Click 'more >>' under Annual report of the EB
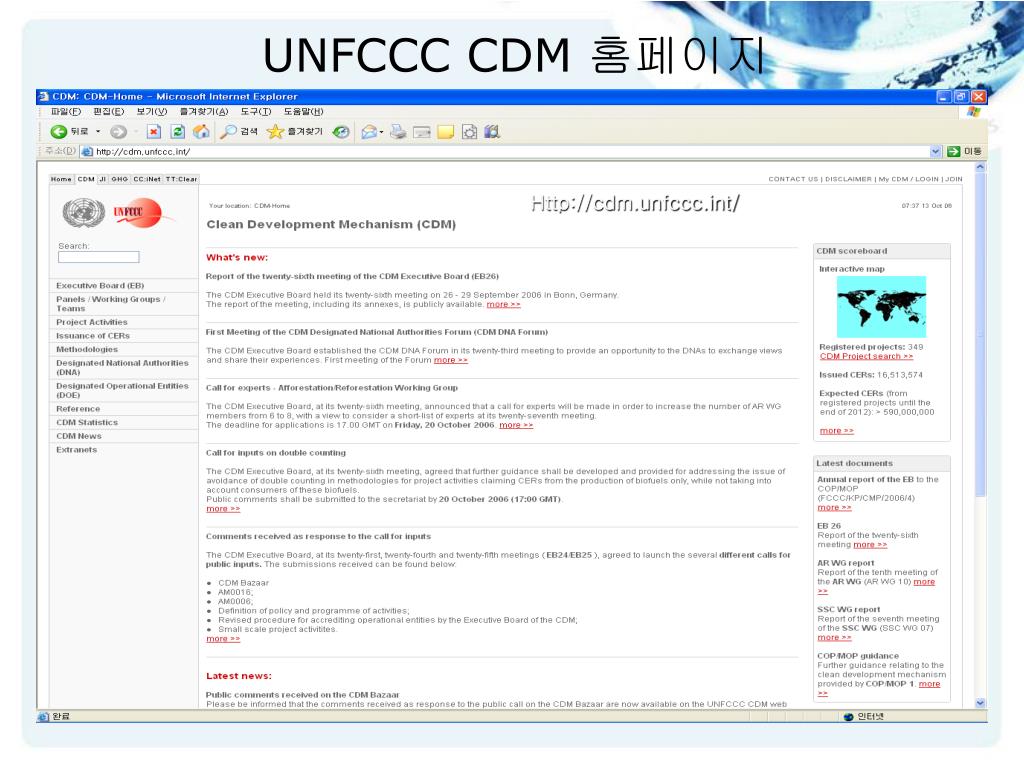Image resolution: width=1024 pixels, height=768 pixels. 834,507
